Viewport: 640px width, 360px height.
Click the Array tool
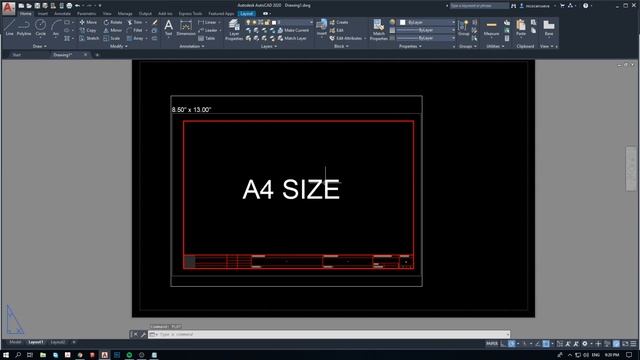[x=135, y=38]
